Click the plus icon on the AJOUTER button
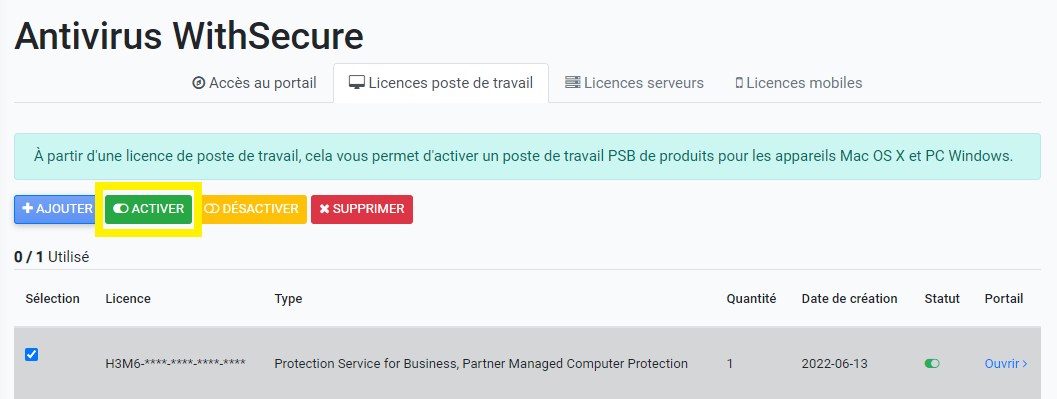This screenshot has height=399, width=1057. pos(28,208)
